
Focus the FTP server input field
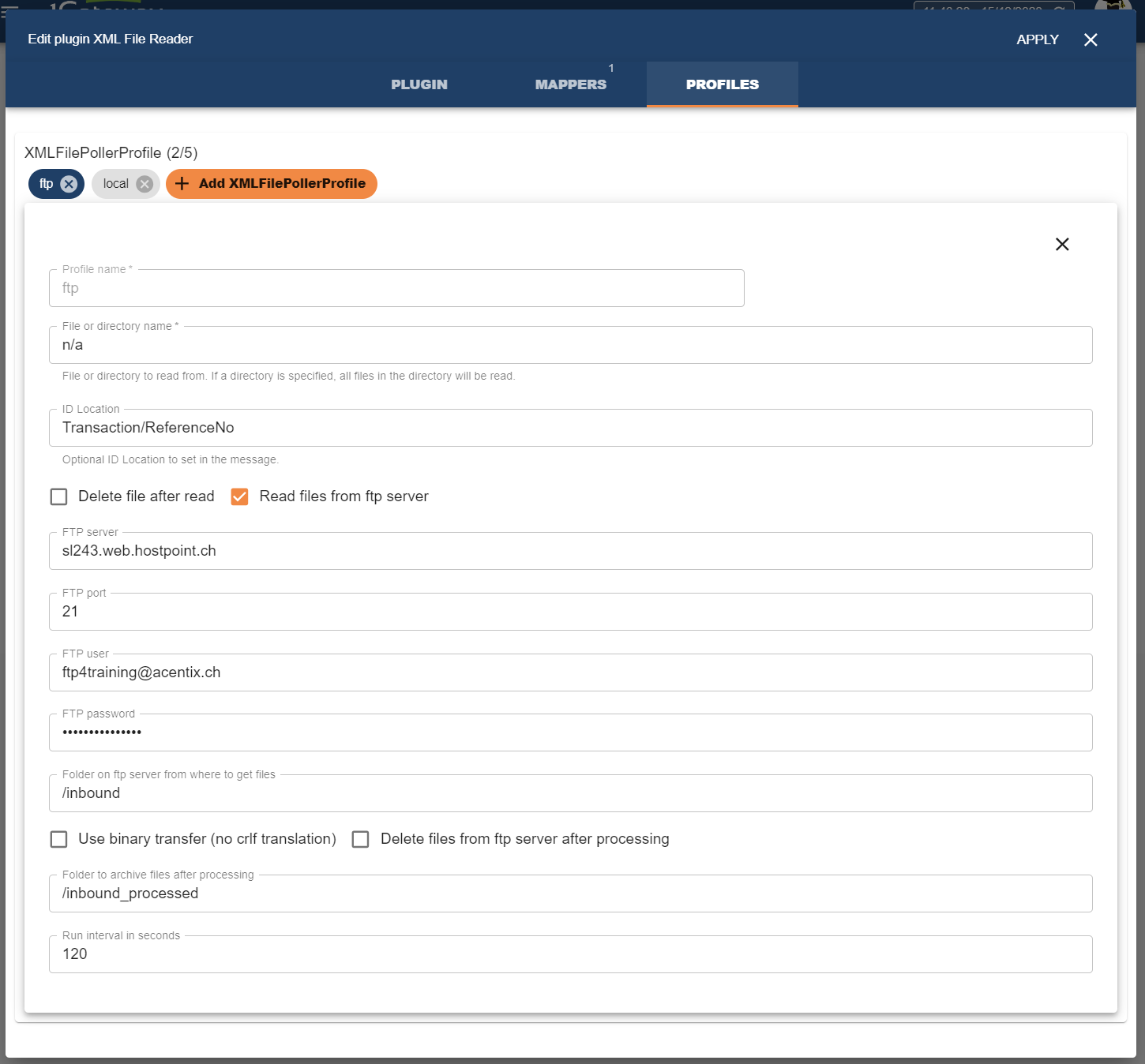(x=570, y=551)
